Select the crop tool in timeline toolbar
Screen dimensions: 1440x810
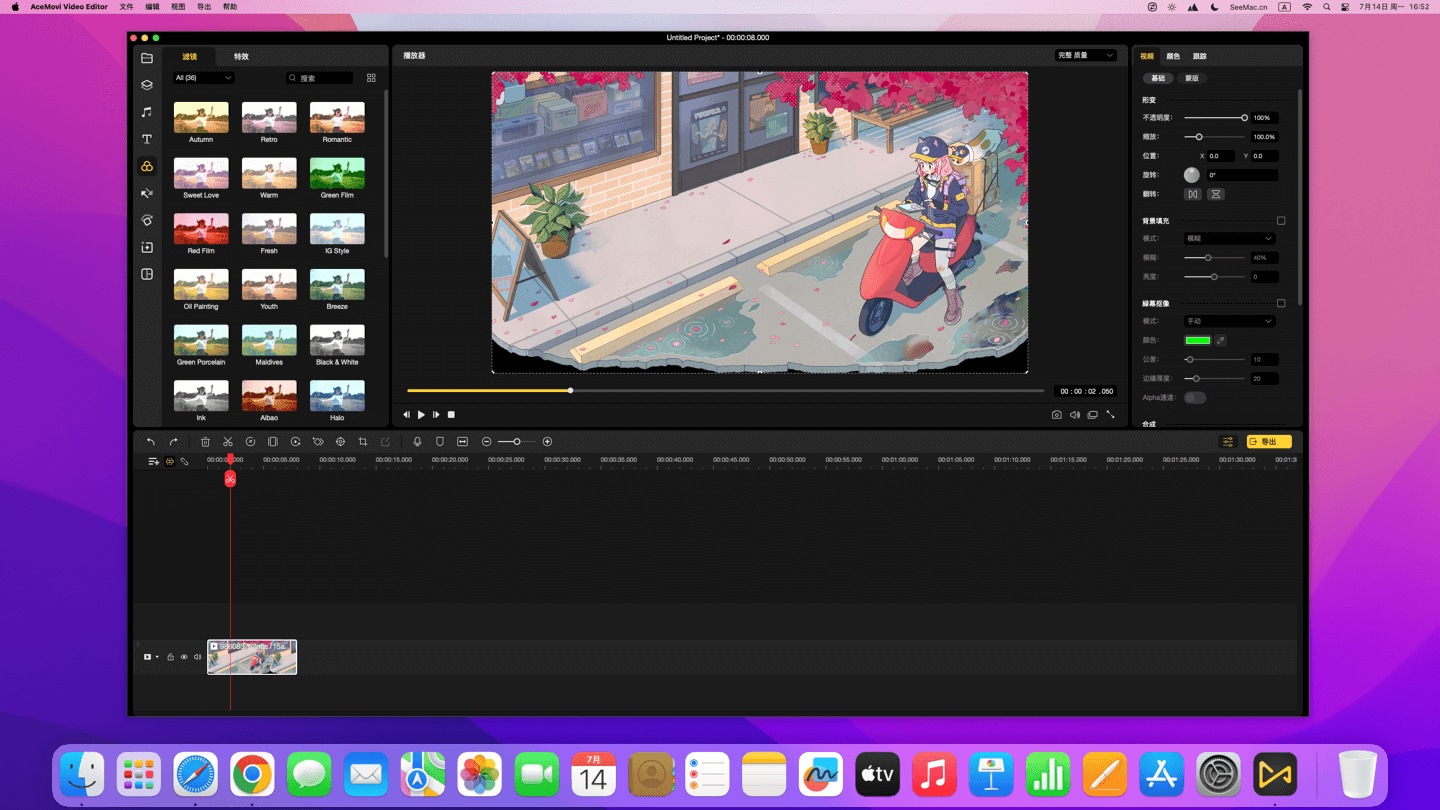coord(363,442)
